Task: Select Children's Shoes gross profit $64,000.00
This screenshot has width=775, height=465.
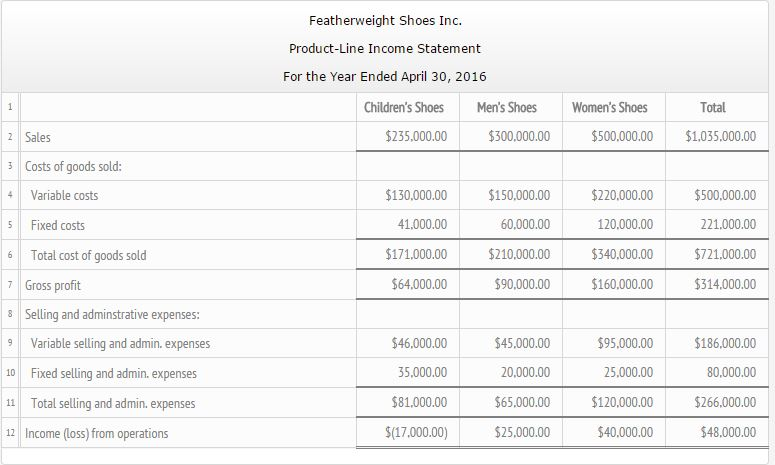Action: [x=416, y=285]
